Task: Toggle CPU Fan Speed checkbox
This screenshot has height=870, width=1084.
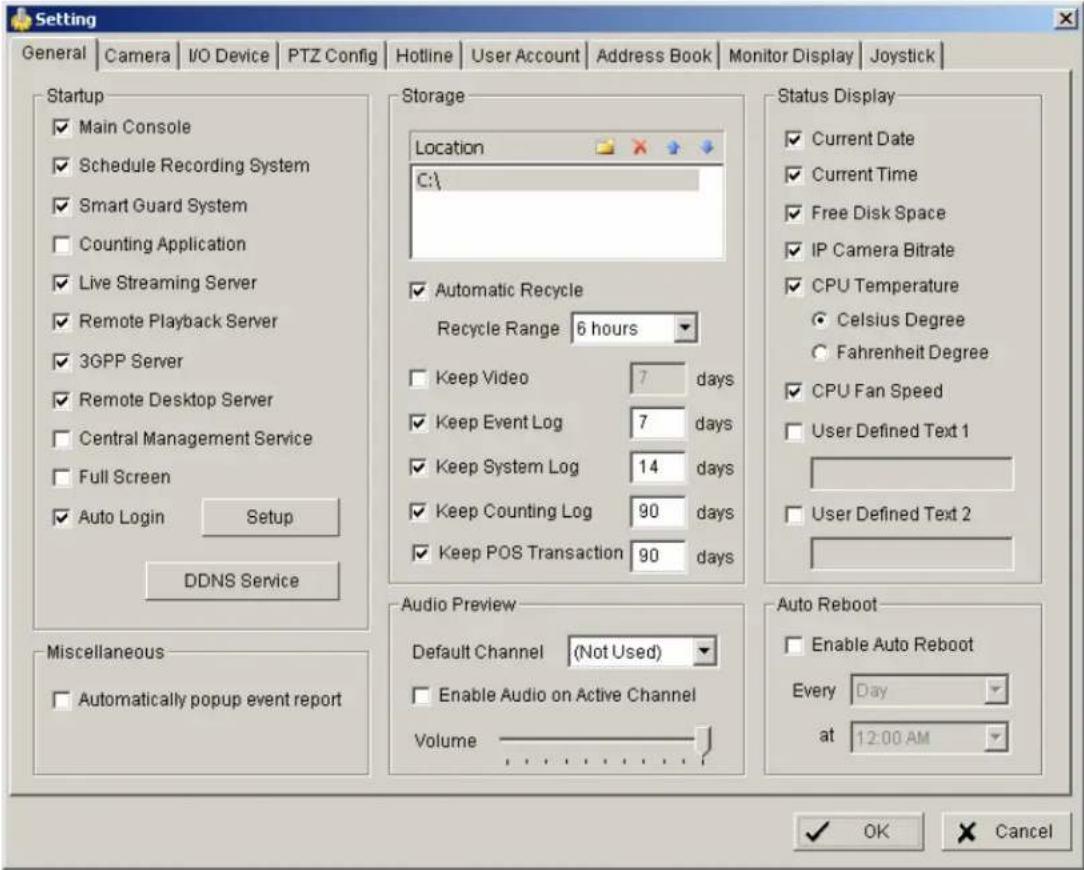Action: tap(794, 391)
